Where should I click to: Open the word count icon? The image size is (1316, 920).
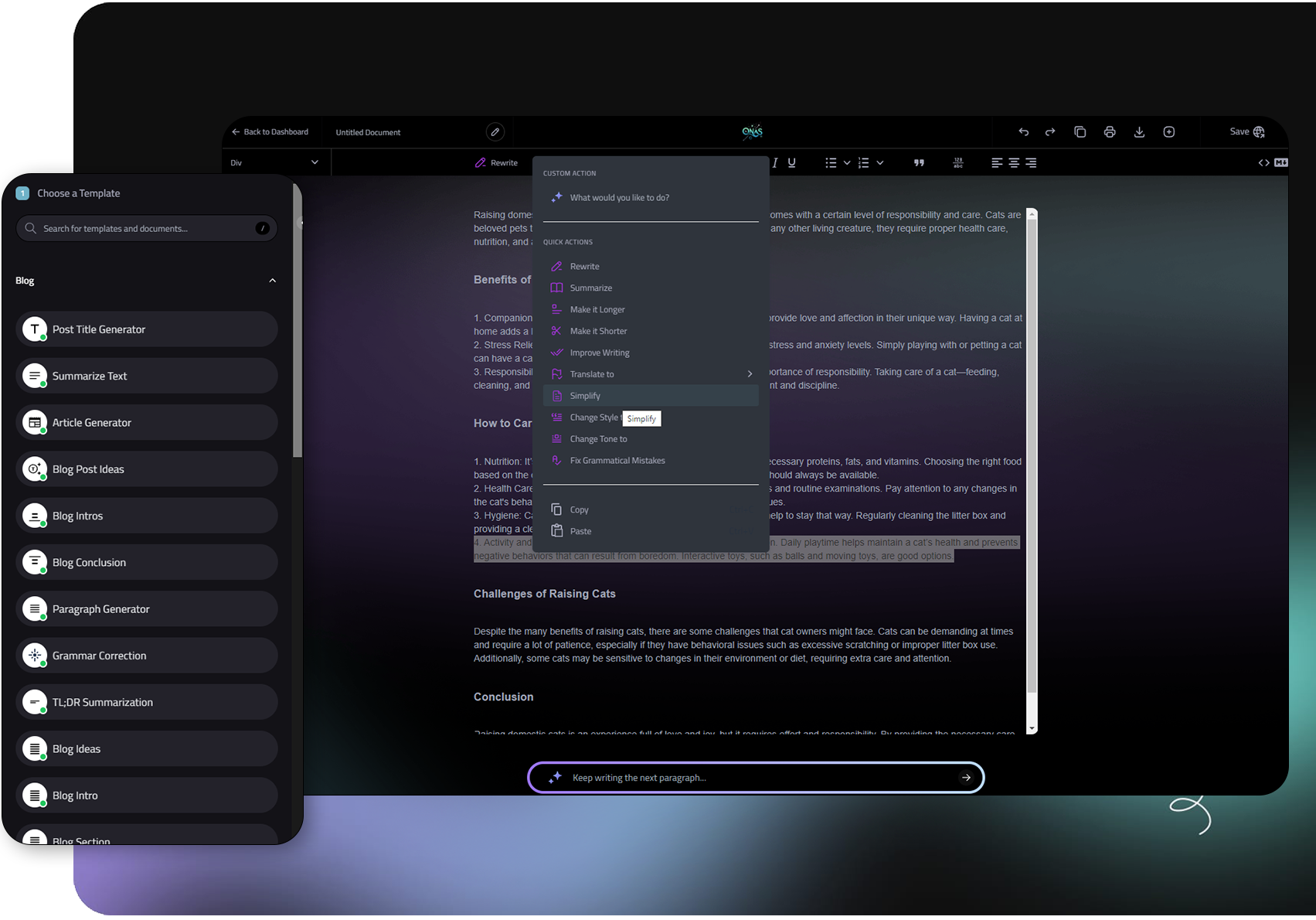[958, 162]
